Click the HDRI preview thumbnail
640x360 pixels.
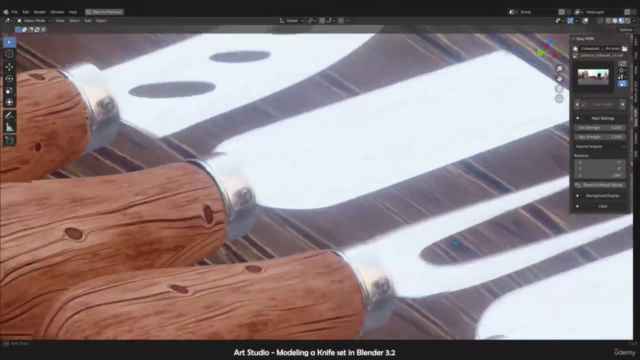(593, 77)
